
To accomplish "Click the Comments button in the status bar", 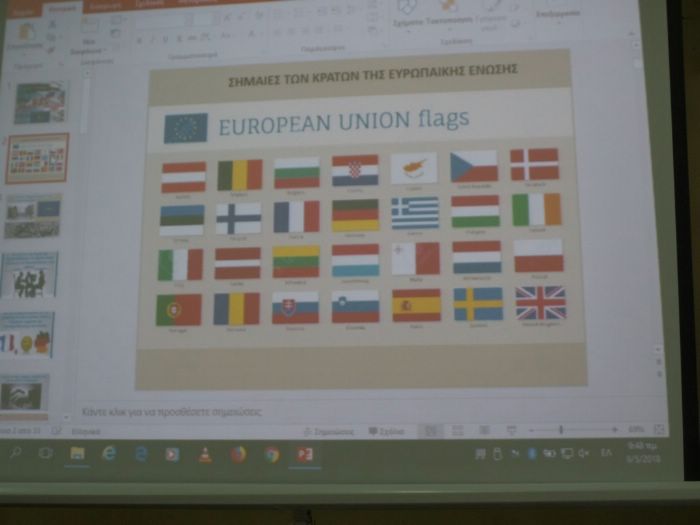I will click(386, 431).
